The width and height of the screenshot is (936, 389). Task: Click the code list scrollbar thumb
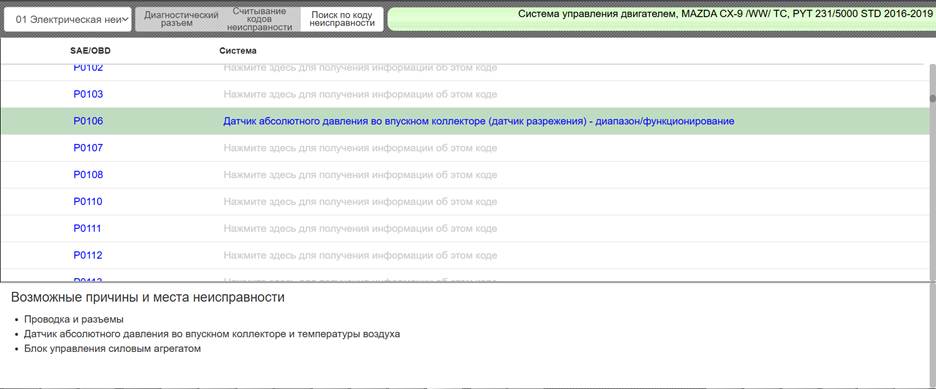point(932,99)
